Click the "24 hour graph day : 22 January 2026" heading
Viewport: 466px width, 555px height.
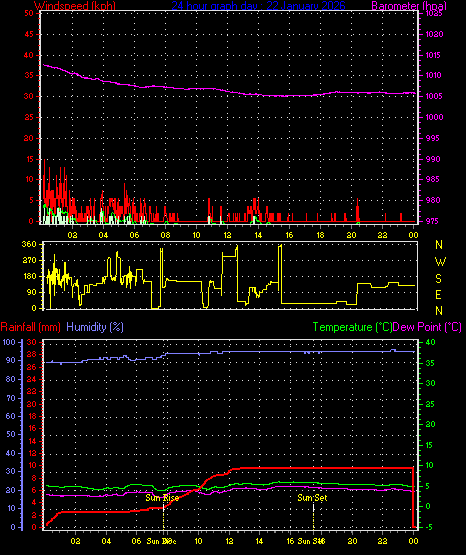pyautogui.click(x=258, y=6)
